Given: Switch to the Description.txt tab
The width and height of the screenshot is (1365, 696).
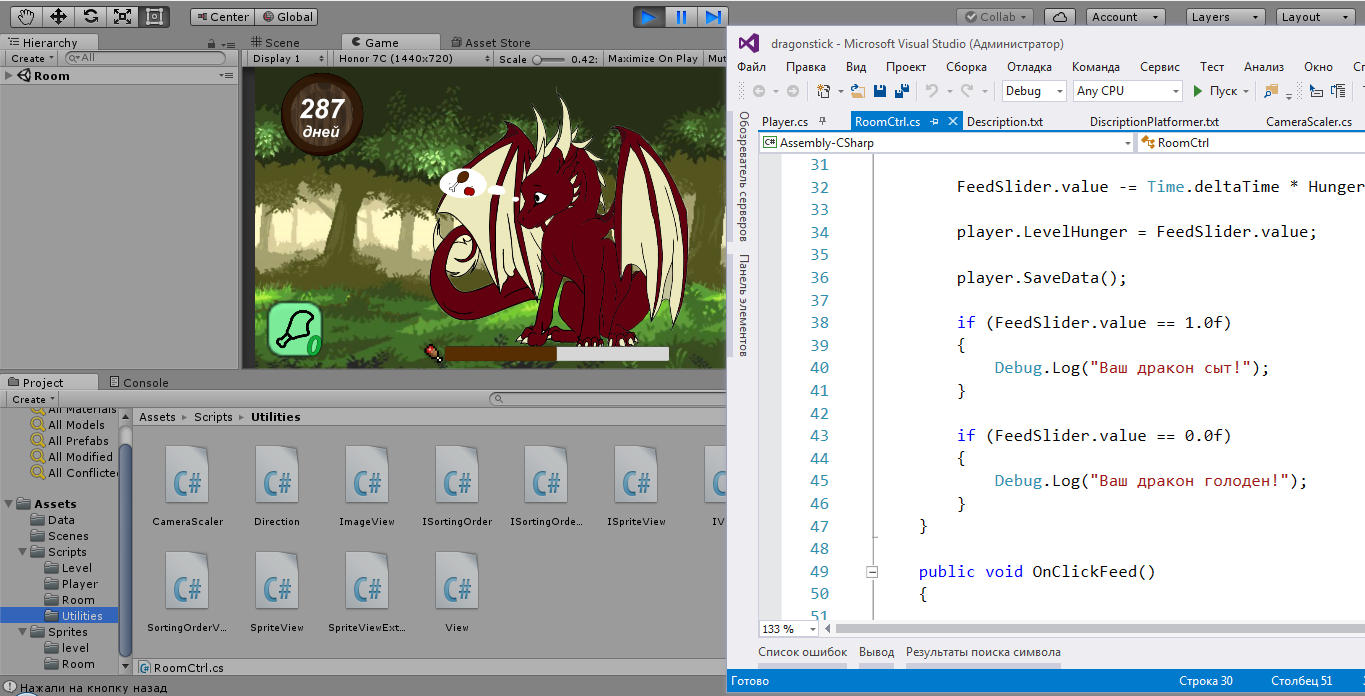Looking at the screenshot, I should (x=1004, y=122).
